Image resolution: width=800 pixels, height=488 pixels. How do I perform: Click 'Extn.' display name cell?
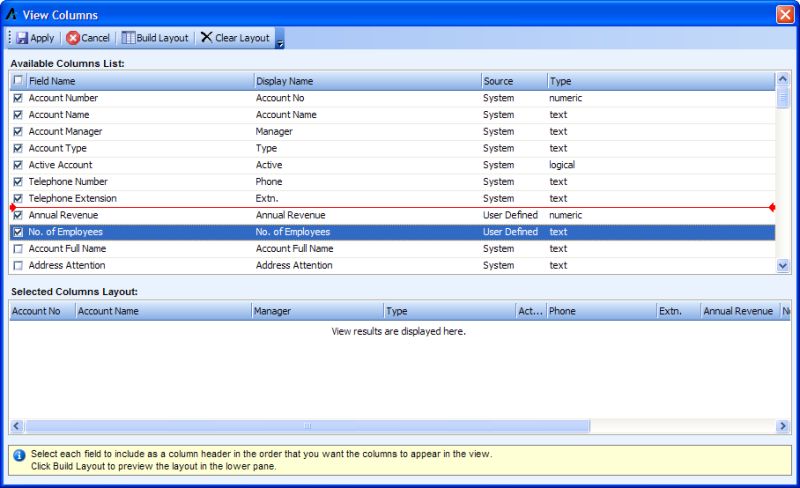267,198
